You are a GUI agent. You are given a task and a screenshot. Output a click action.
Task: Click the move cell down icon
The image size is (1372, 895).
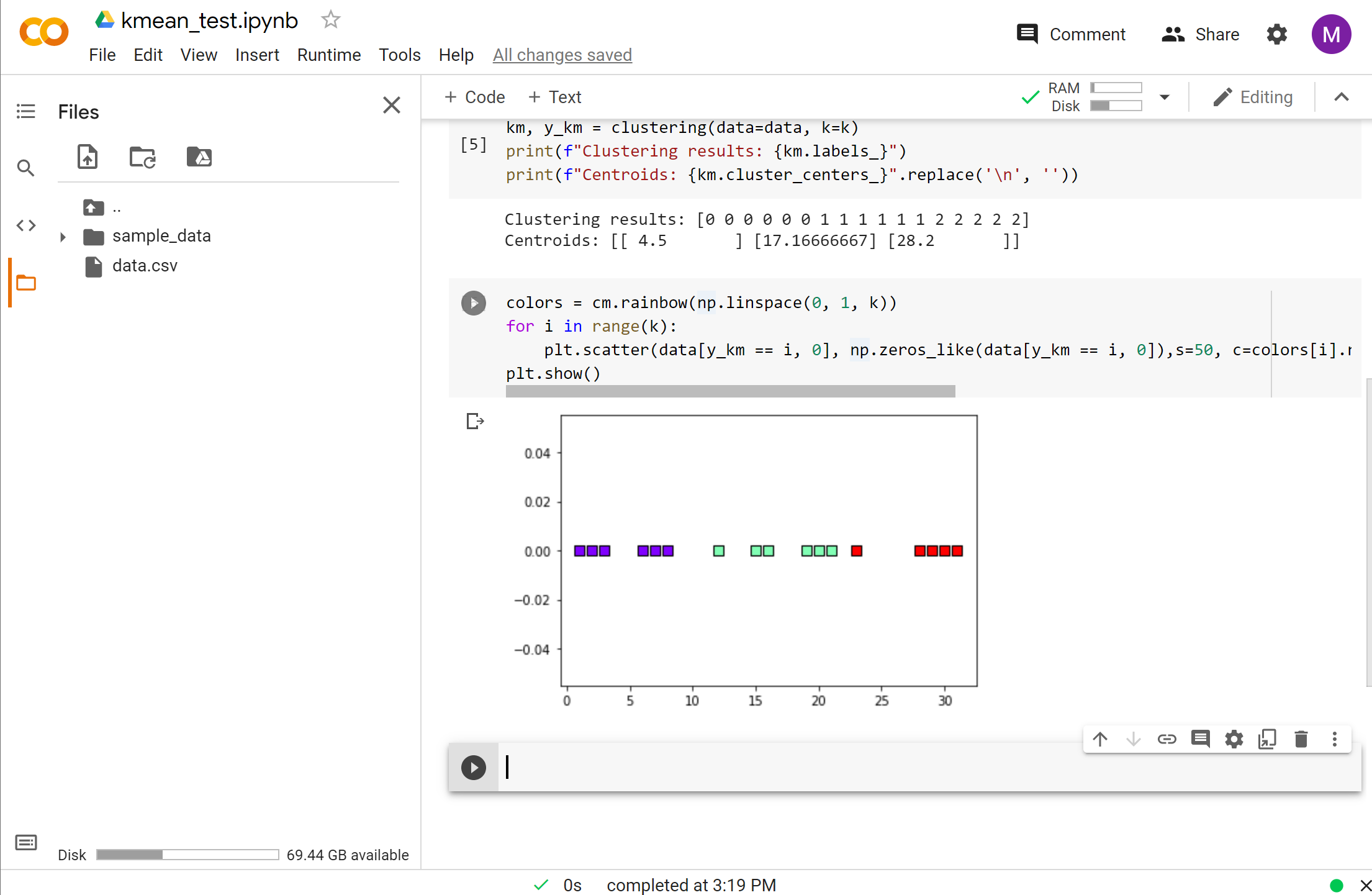pos(1133,740)
